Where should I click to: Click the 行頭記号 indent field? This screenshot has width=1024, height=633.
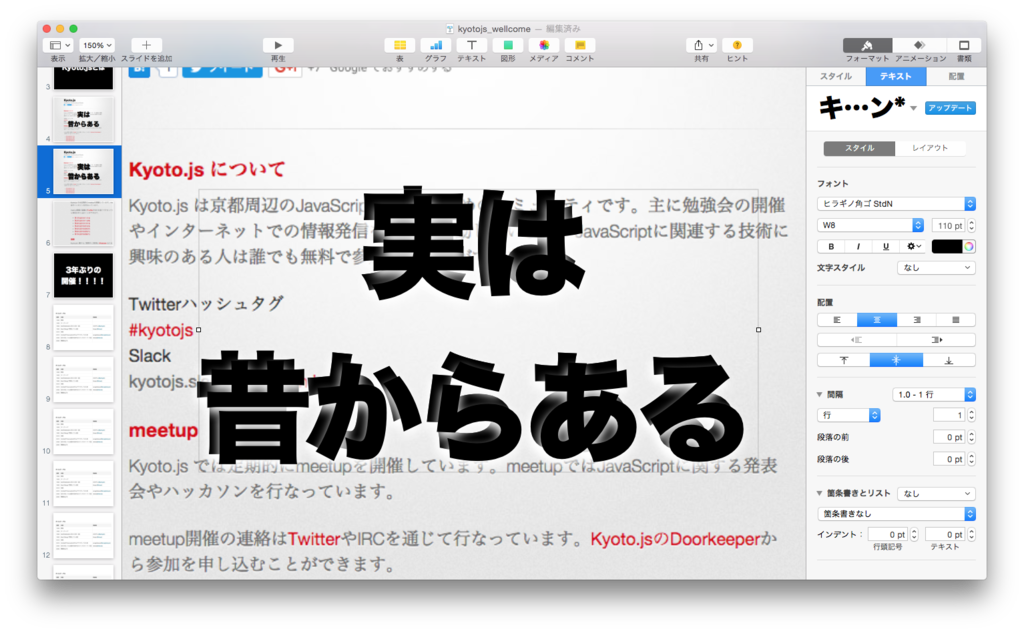(x=888, y=535)
